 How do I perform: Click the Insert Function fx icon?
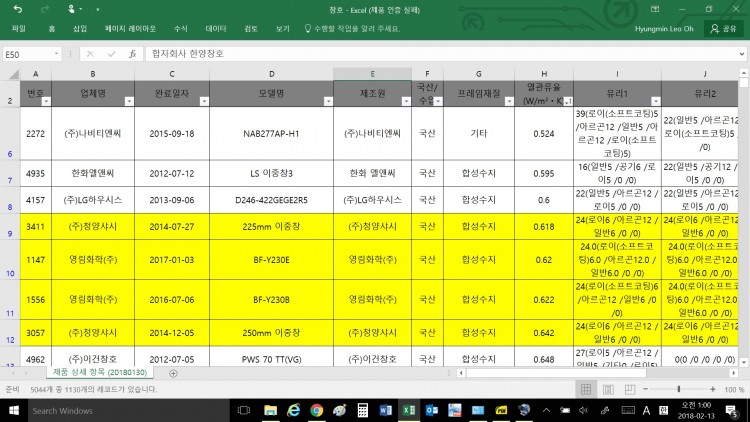pyautogui.click(x=132, y=54)
